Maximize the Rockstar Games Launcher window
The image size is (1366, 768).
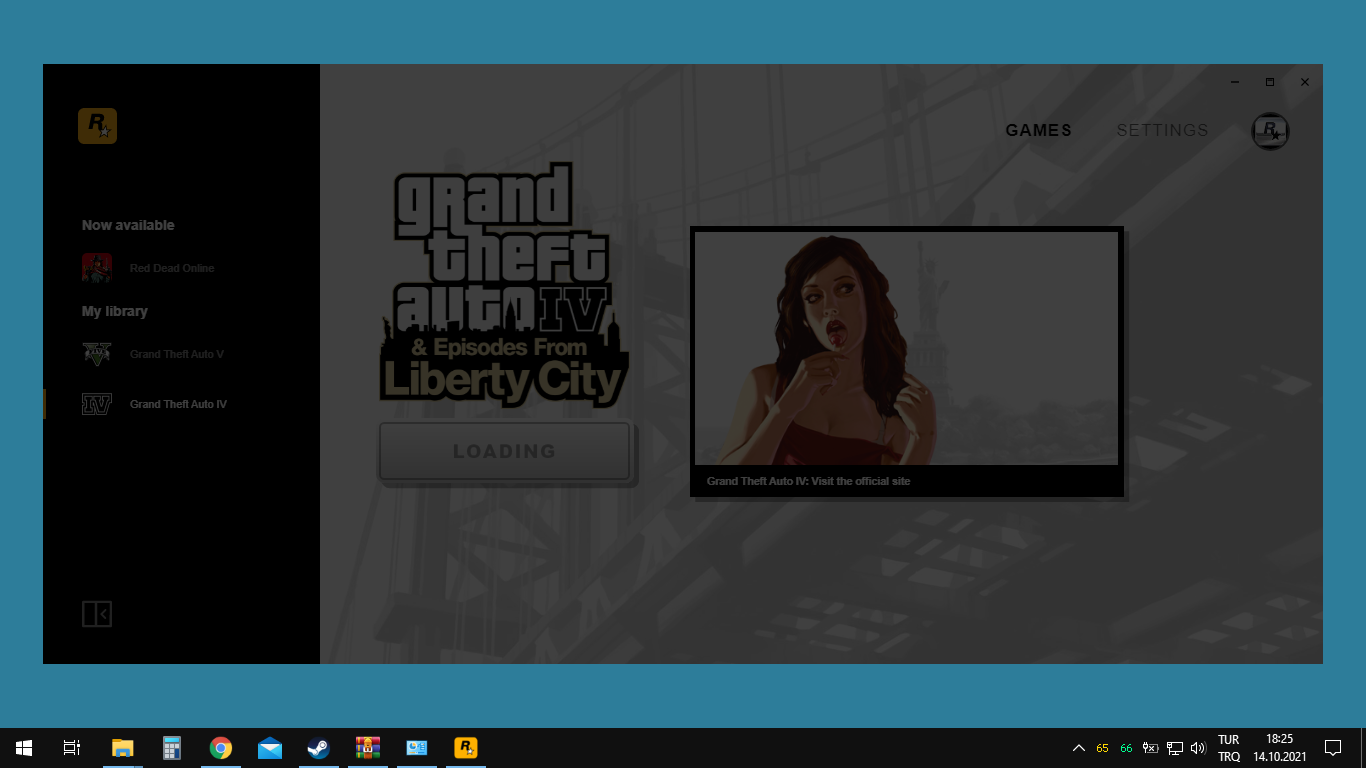1270,82
